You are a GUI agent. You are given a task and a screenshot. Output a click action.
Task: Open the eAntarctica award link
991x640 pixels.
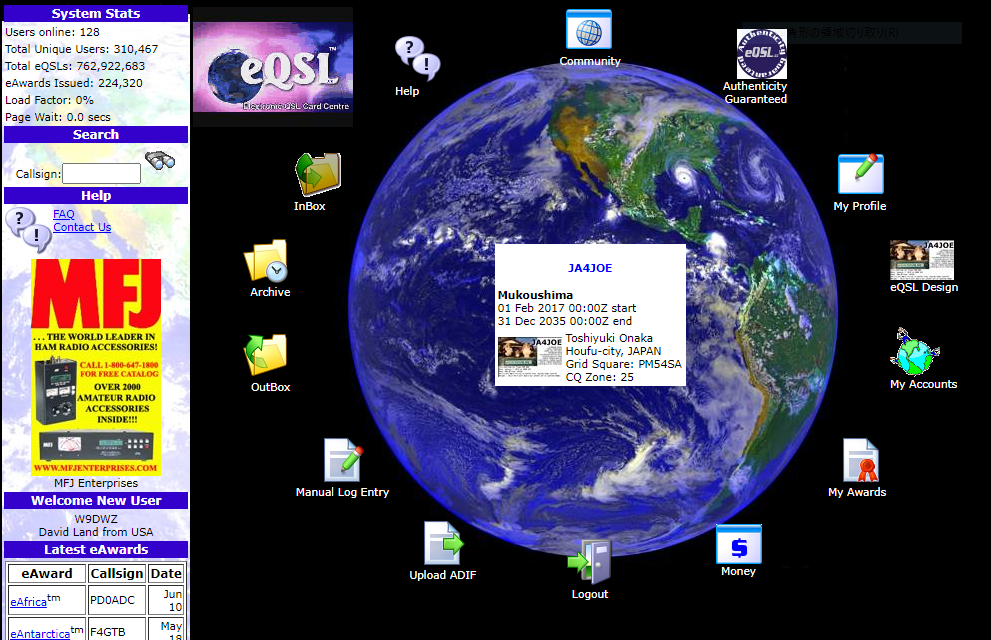[40, 633]
